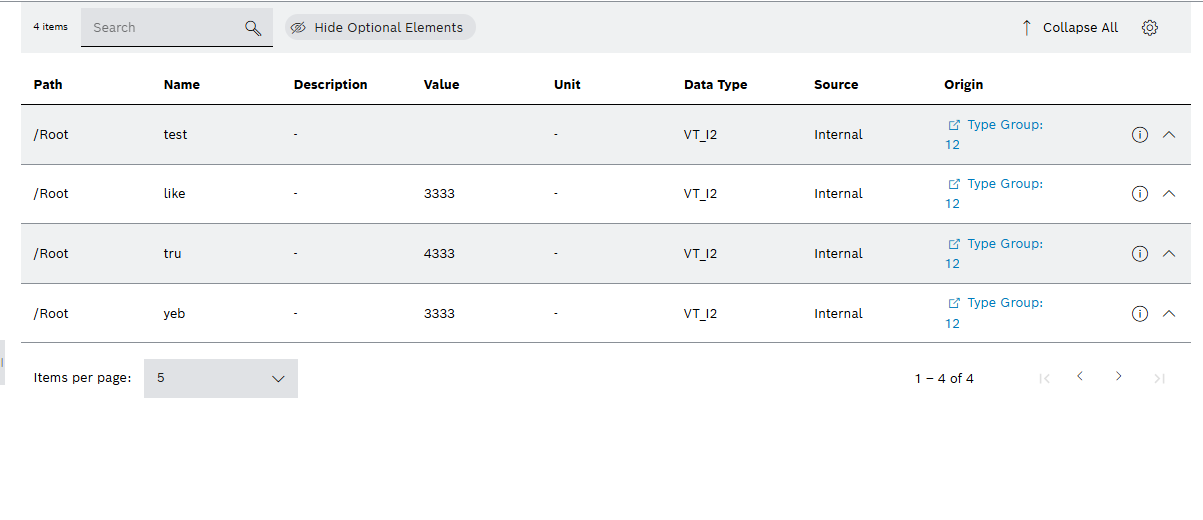The image size is (1203, 520).
Task: Collapse the yeb row chevron
Action: pos(1169,314)
